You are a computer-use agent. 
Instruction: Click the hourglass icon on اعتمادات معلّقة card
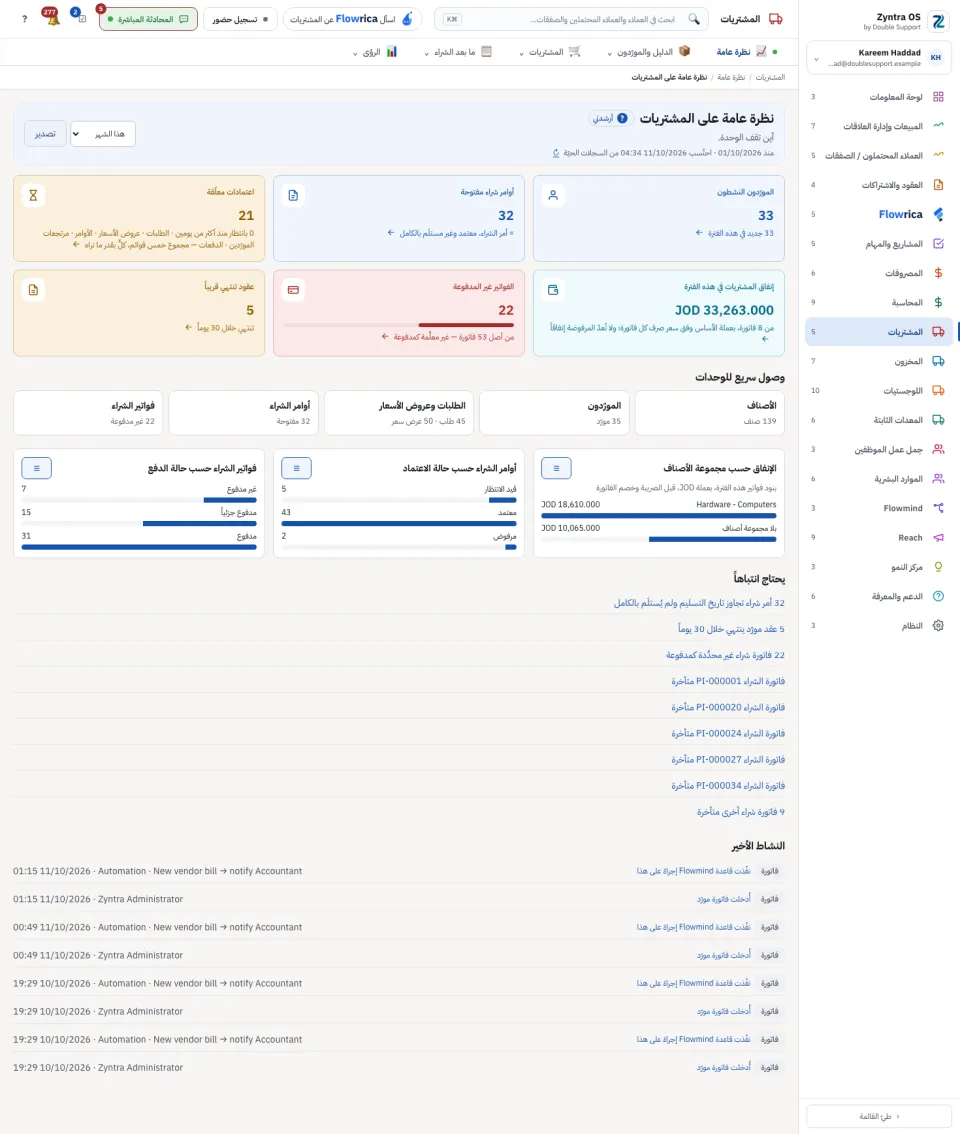click(x=33, y=195)
